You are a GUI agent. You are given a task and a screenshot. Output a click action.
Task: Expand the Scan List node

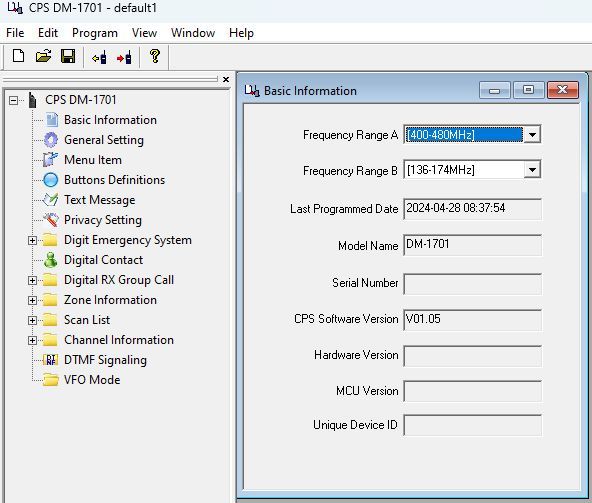(32, 320)
